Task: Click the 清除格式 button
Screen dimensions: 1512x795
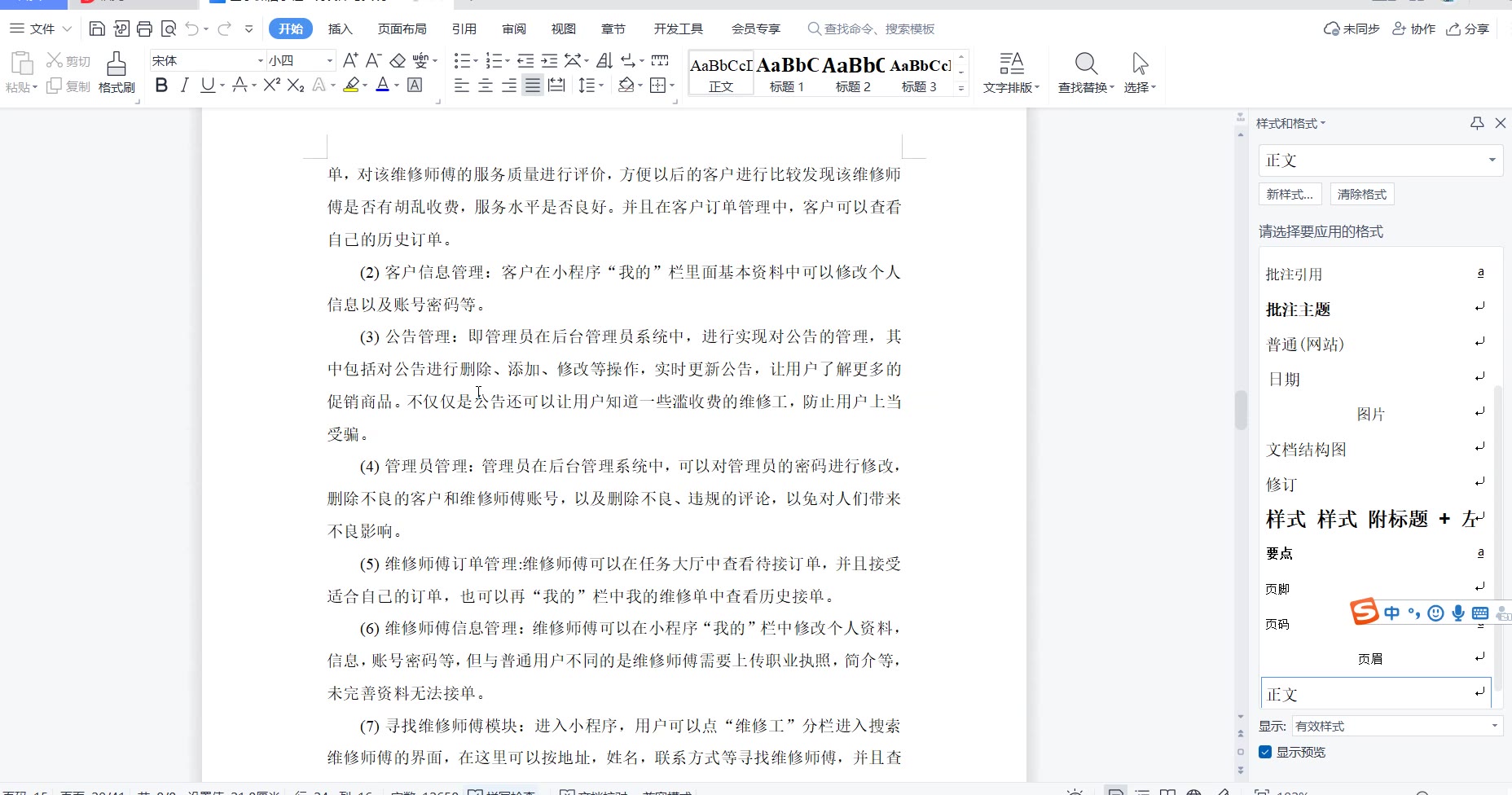Action: pyautogui.click(x=1361, y=194)
